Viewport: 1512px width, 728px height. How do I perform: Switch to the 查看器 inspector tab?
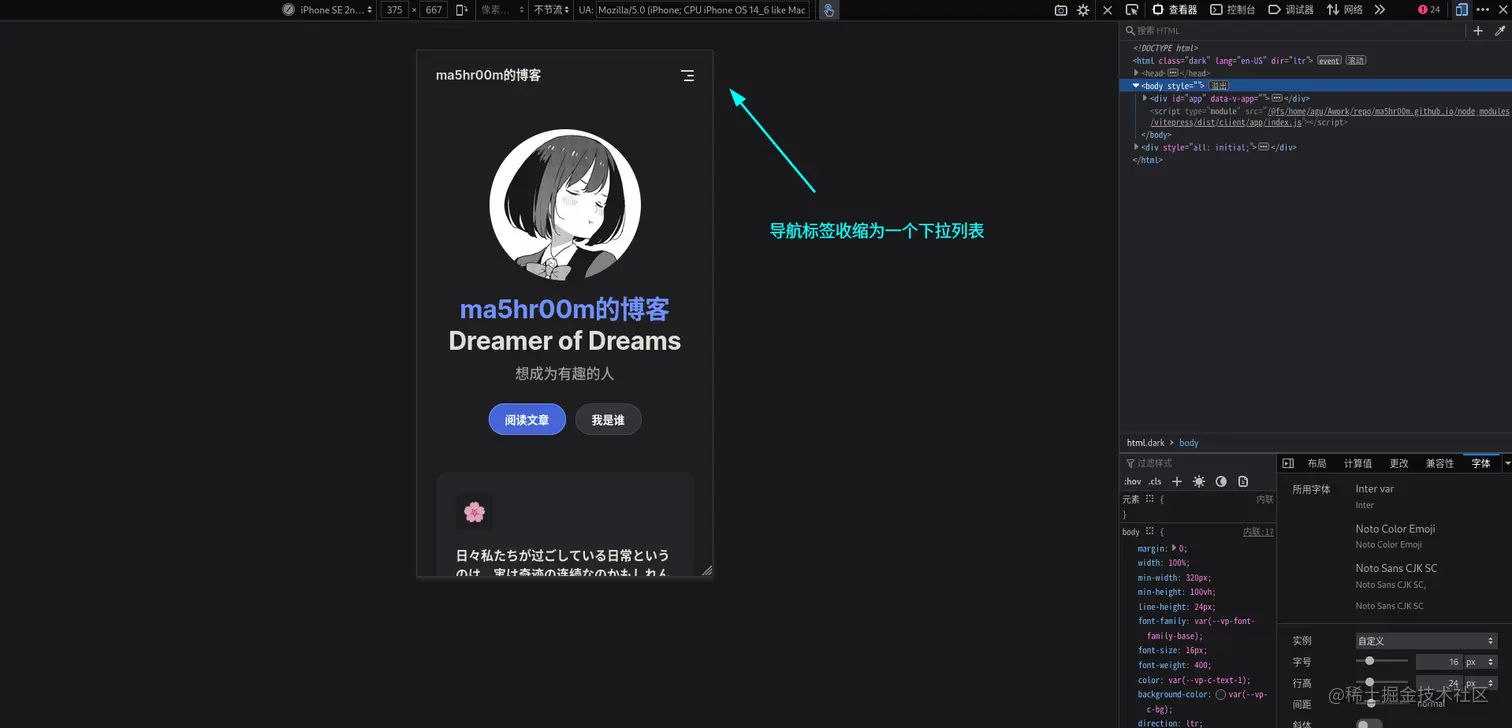click(1175, 9)
